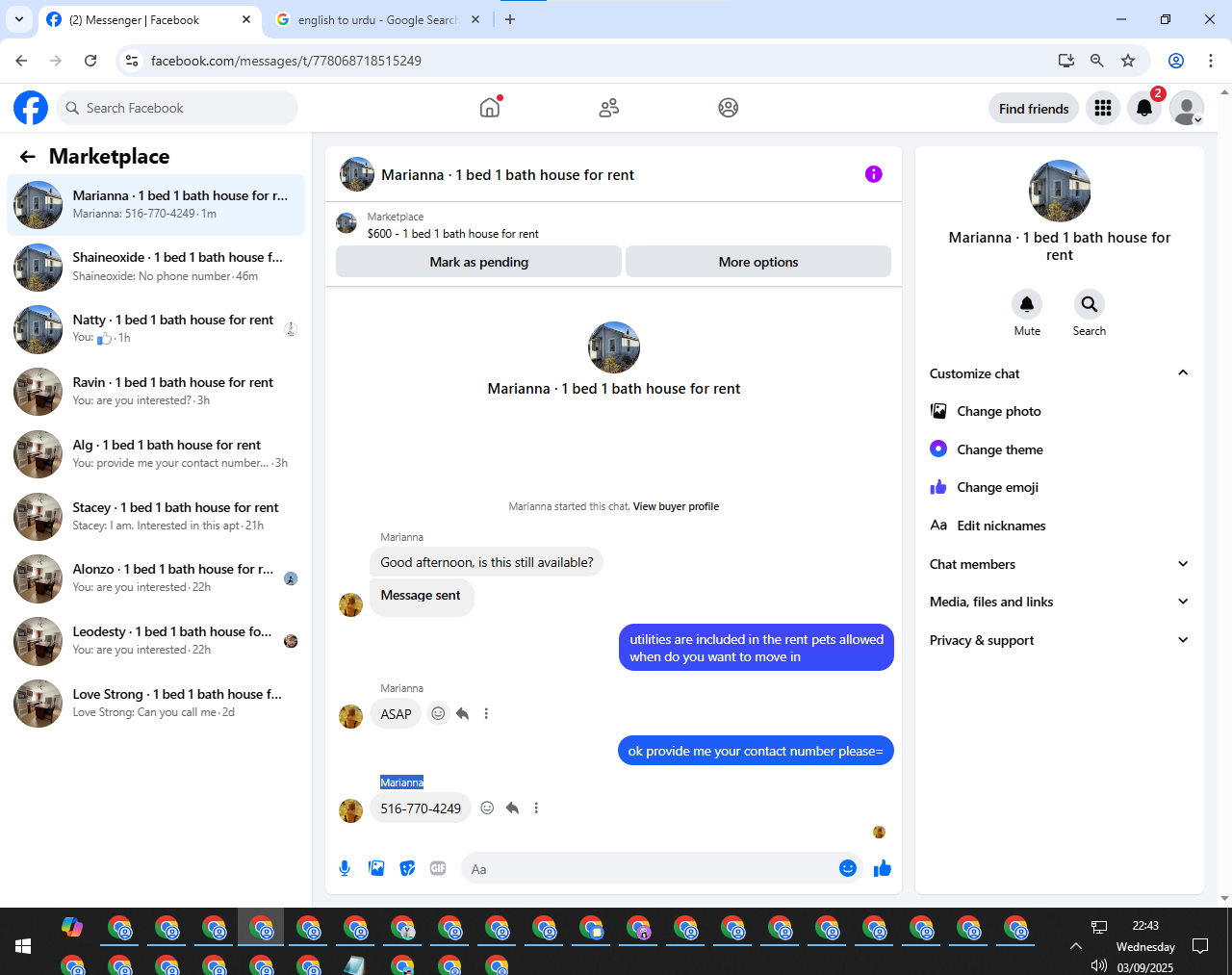Open the tab search dropdown arrow

point(18,19)
